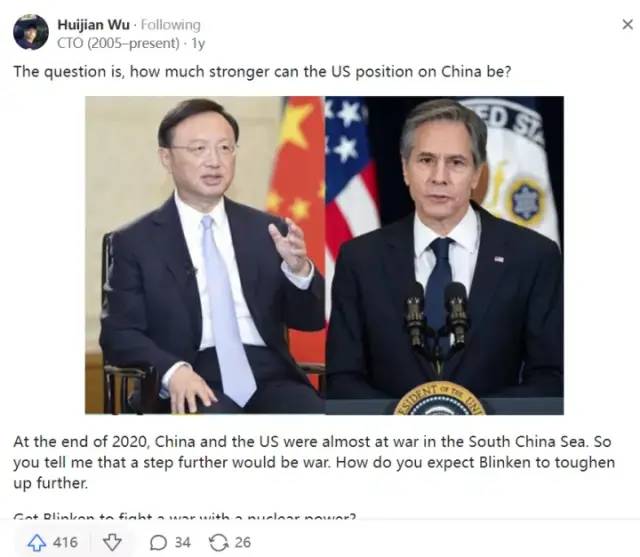Downvote the post using the down arrow
The width and height of the screenshot is (640, 557).
pos(112,542)
